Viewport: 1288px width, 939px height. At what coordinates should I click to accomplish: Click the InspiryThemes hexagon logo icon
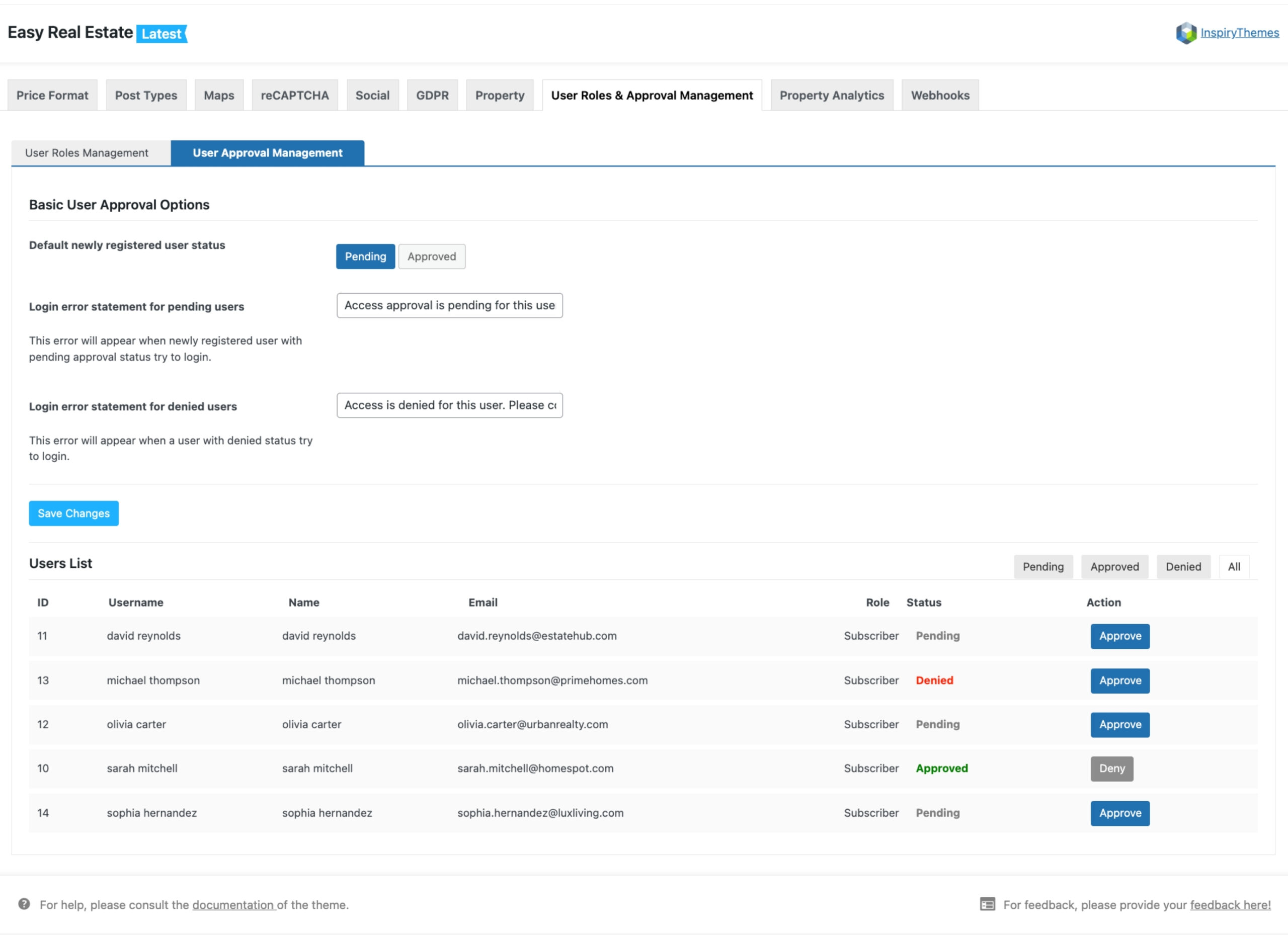tap(1186, 33)
